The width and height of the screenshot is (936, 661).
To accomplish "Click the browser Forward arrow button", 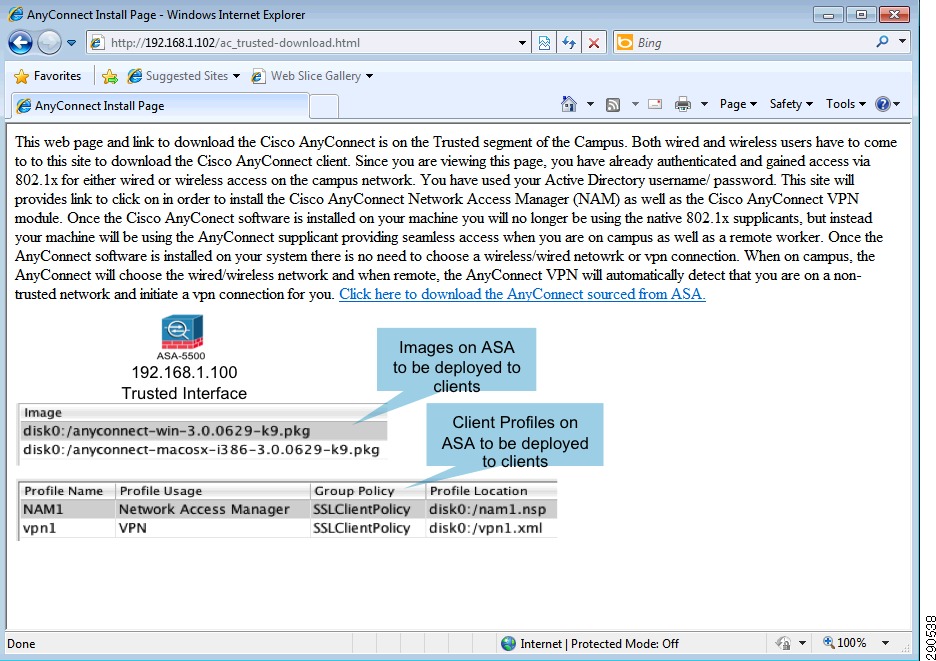I will click(x=49, y=42).
